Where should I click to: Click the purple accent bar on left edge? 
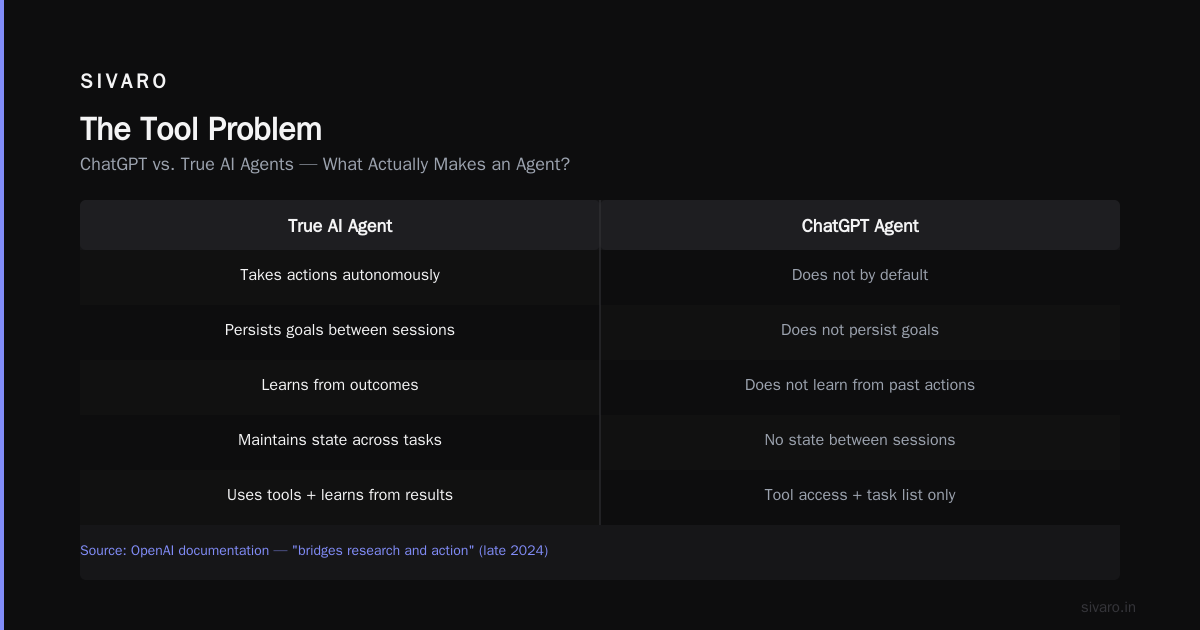click(x=2, y=315)
